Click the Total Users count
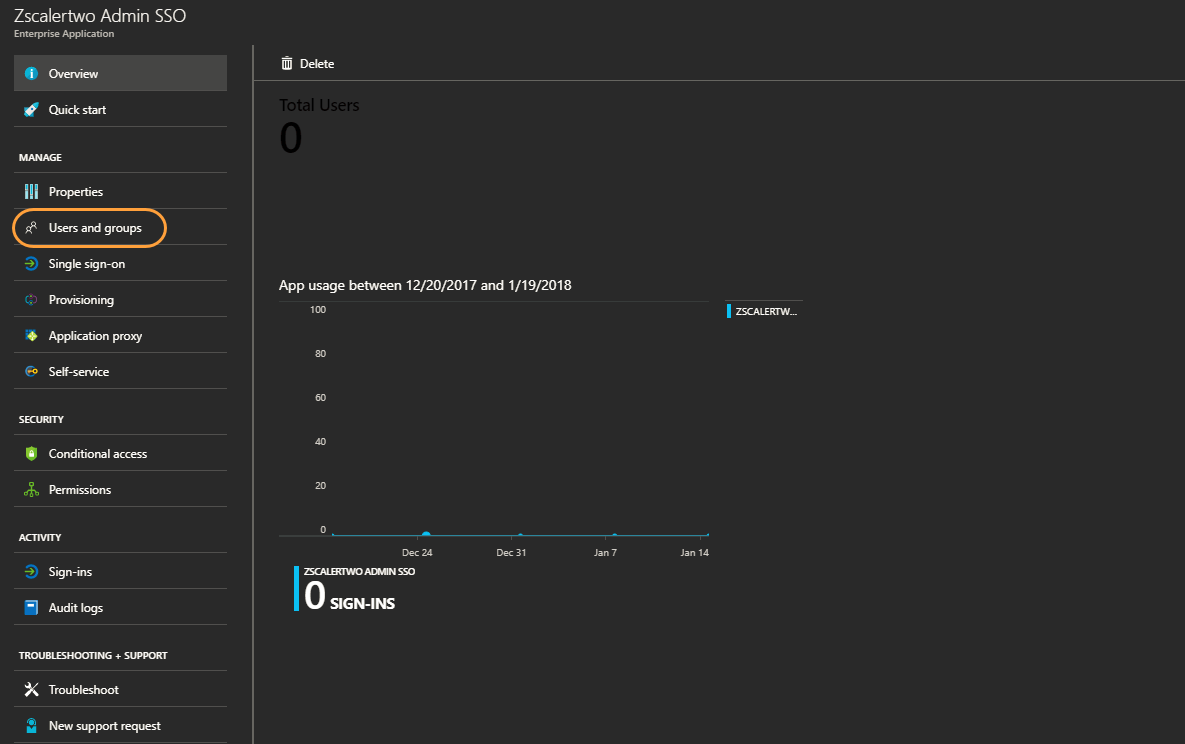 tap(291, 135)
